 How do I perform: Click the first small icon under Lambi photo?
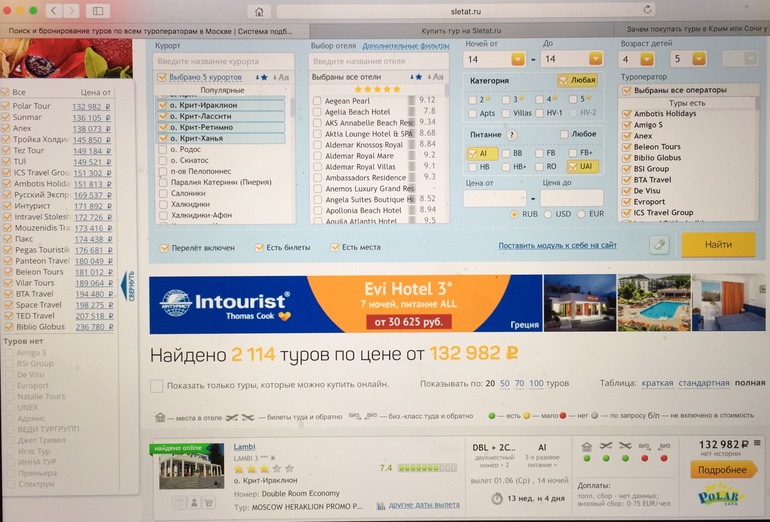click(x=180, y=503)
